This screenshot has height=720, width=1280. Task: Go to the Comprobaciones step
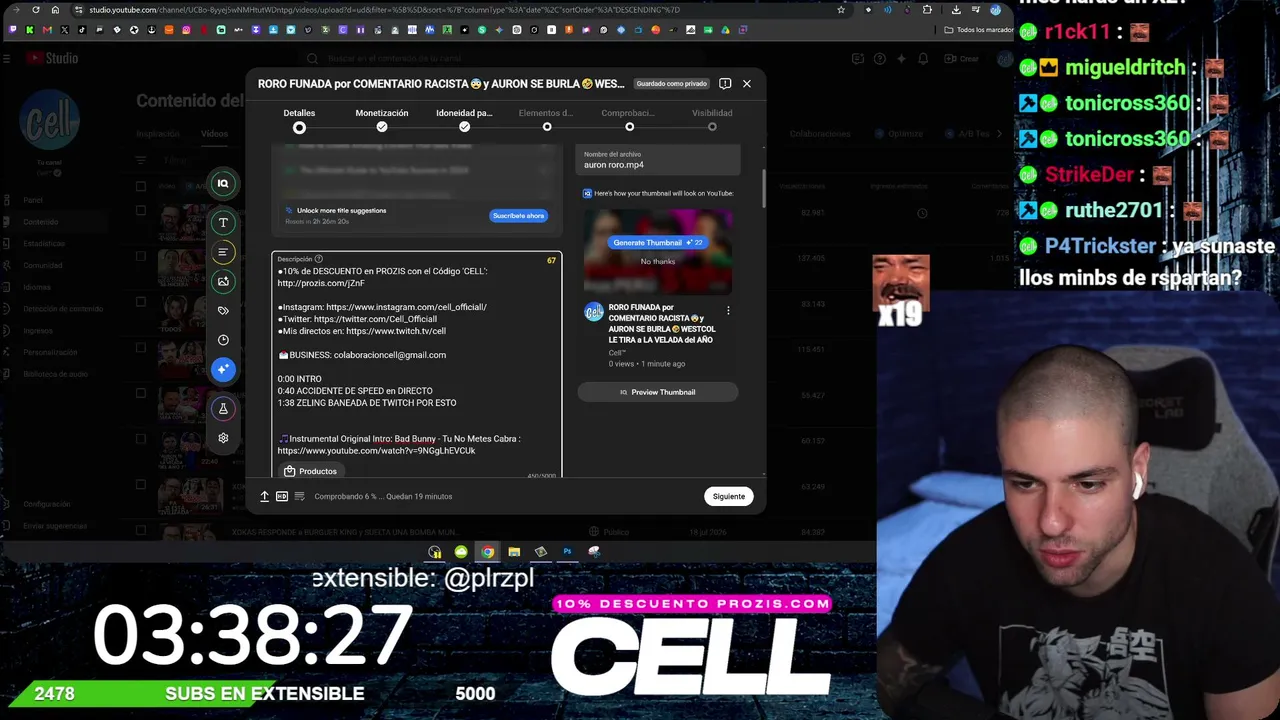click(x=629, y=119)
